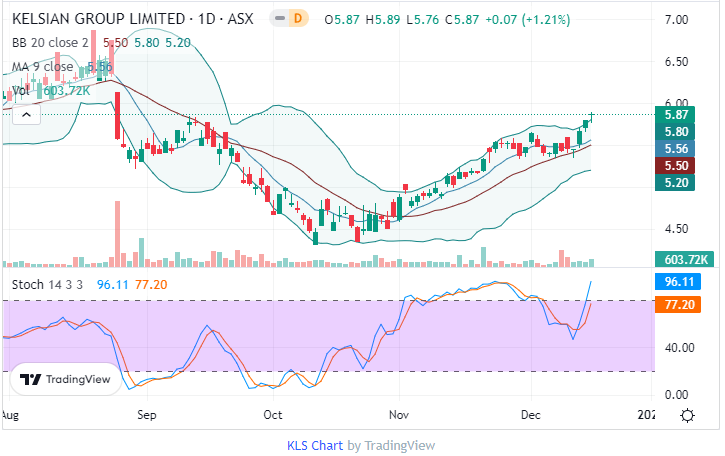Click the 5.87 current price label

point(674,115)
